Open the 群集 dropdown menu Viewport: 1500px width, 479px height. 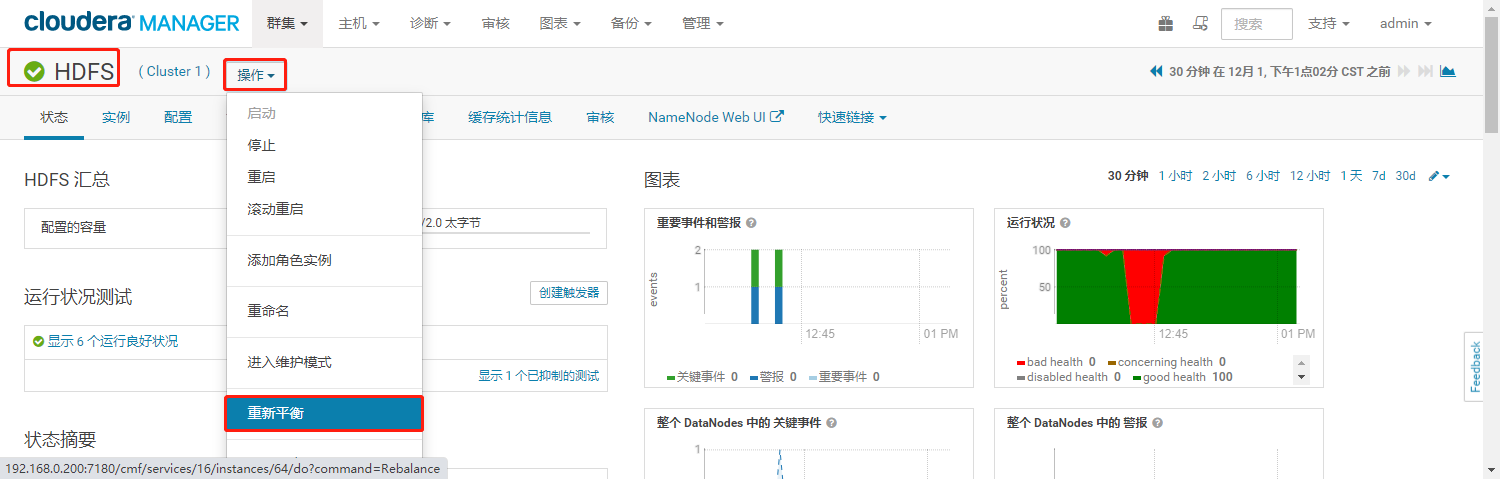point(287,23)
